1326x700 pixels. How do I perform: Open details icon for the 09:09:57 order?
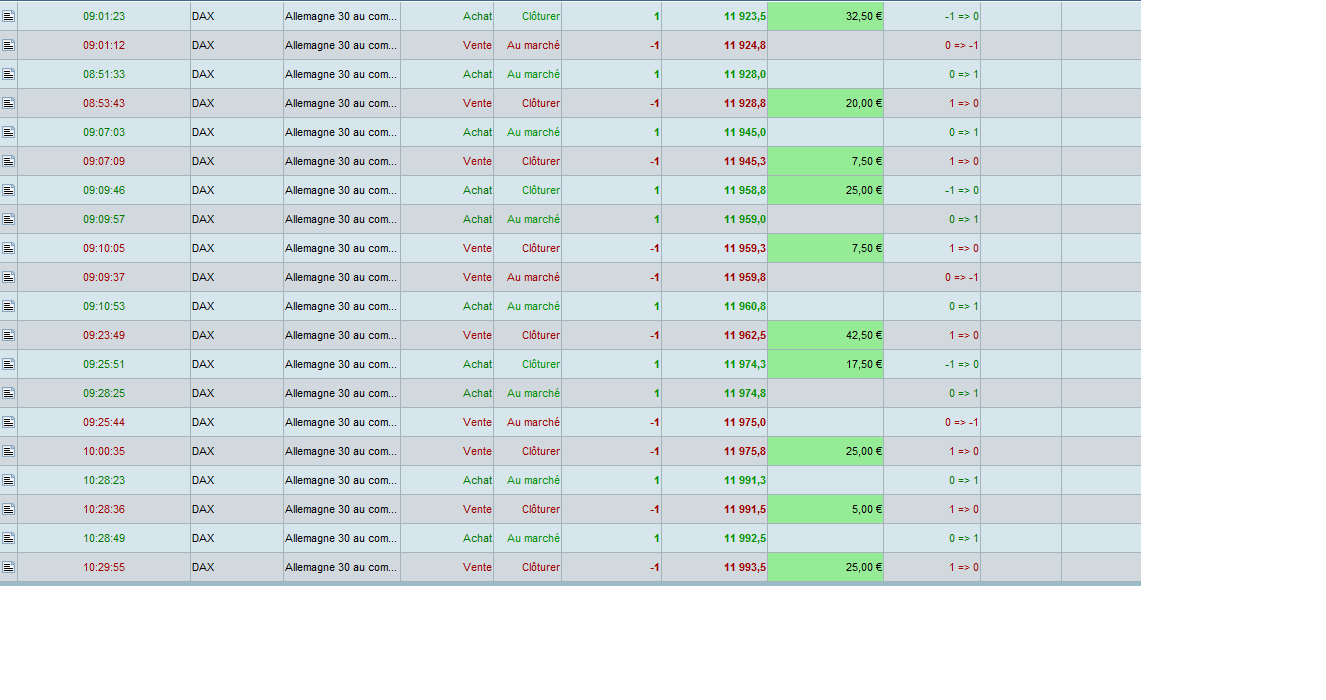point(8,219)
